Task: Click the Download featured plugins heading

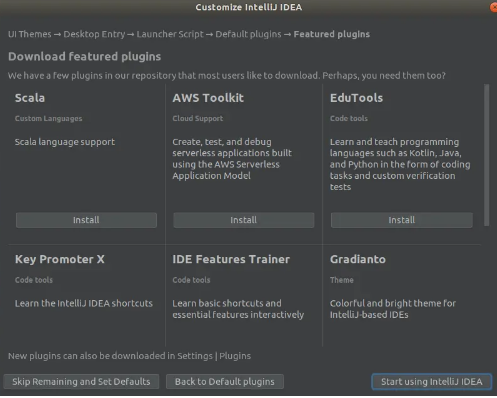Action: (85, 57)
